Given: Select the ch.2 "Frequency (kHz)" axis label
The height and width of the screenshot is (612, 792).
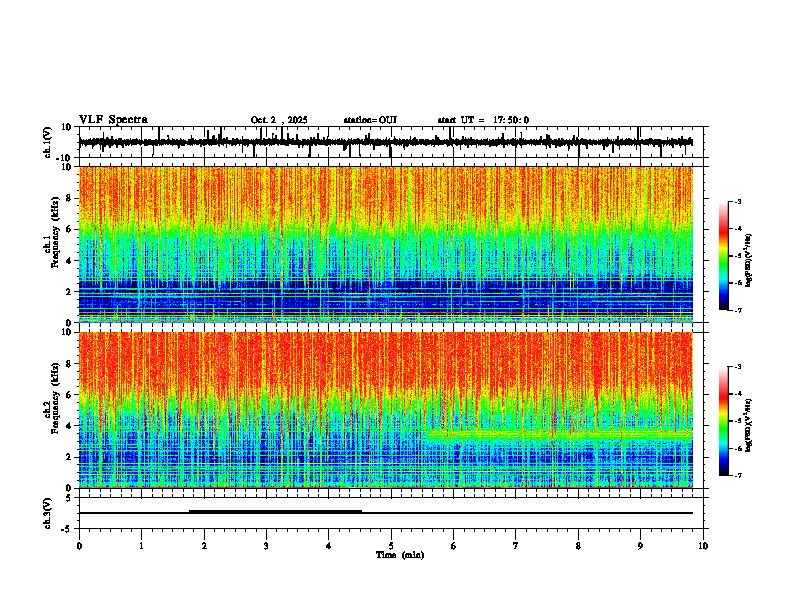Looking at the screenshot, I should (55, 398).
